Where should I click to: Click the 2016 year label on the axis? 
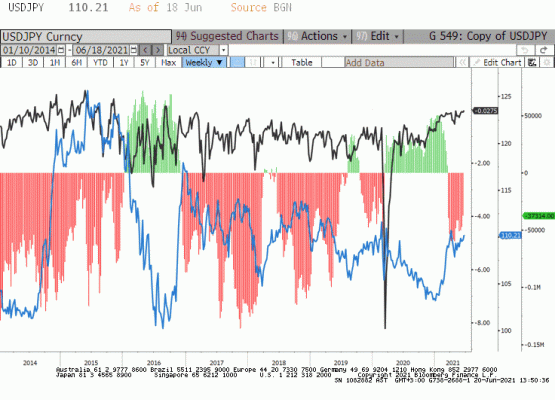click(154, 363)
